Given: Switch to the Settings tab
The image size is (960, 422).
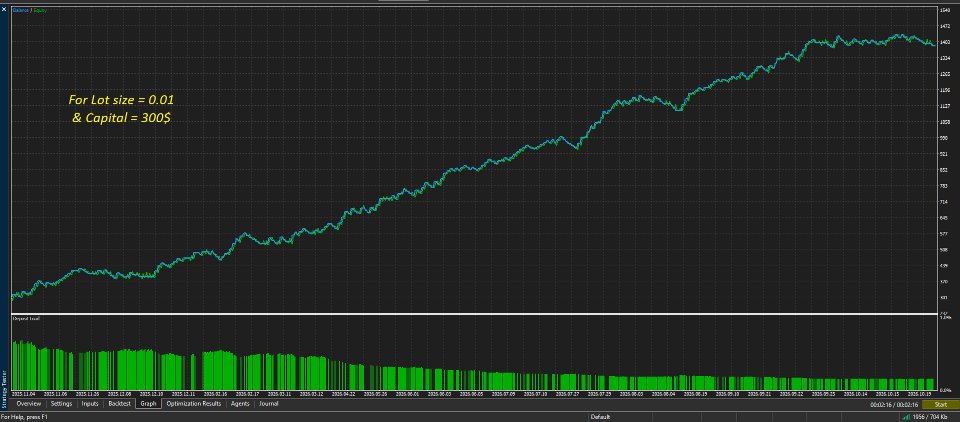Looking at the screenshot, I should (61, 404).
